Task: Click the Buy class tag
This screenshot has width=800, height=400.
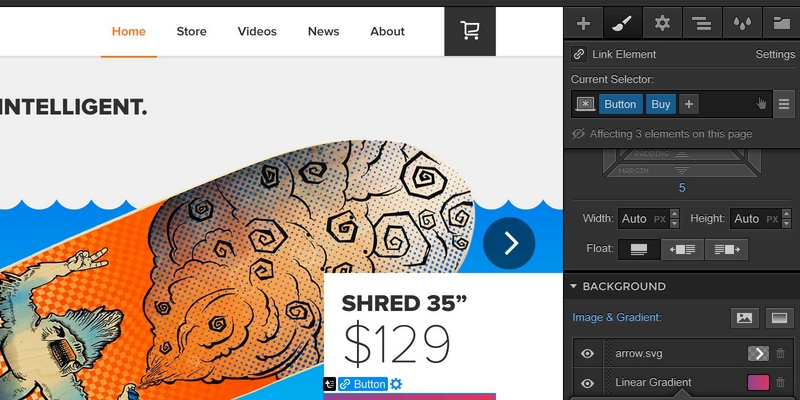Action: click(x=661, y=104)
